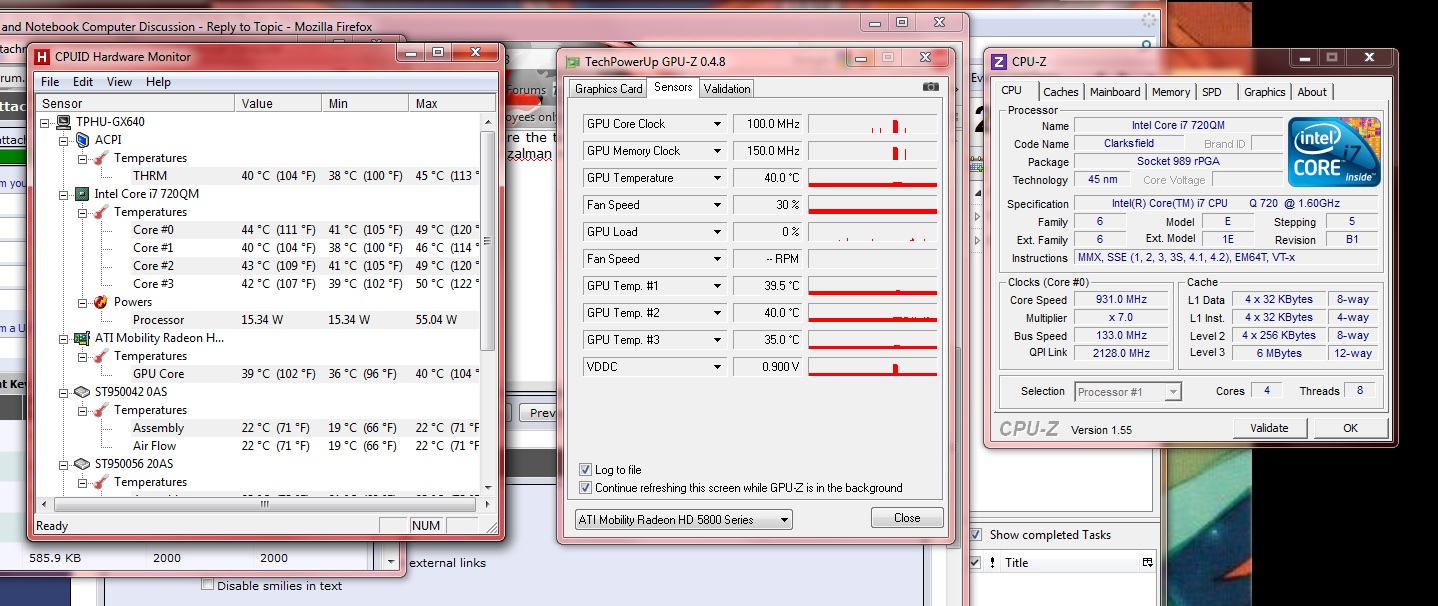Open the ATI Mobility Radeon HD 5800 device dropdown
Image resolution: width=1438 pixels, height=606 pixels.
pos(683,519)
